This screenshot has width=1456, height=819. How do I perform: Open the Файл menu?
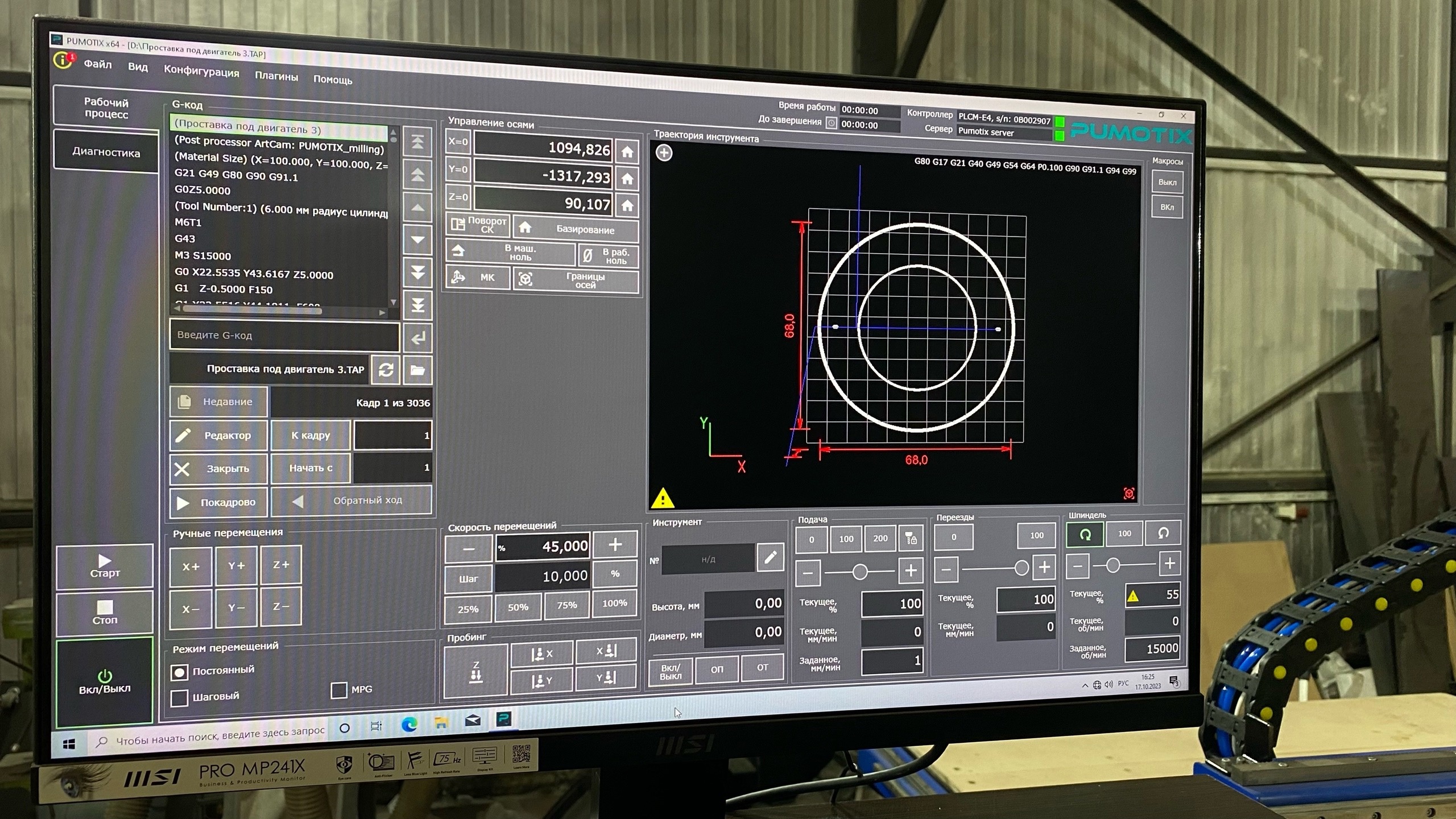pos(98,64)
